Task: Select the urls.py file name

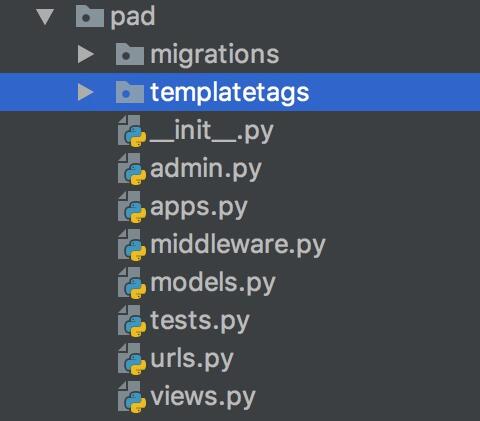Action: [192, 359]
